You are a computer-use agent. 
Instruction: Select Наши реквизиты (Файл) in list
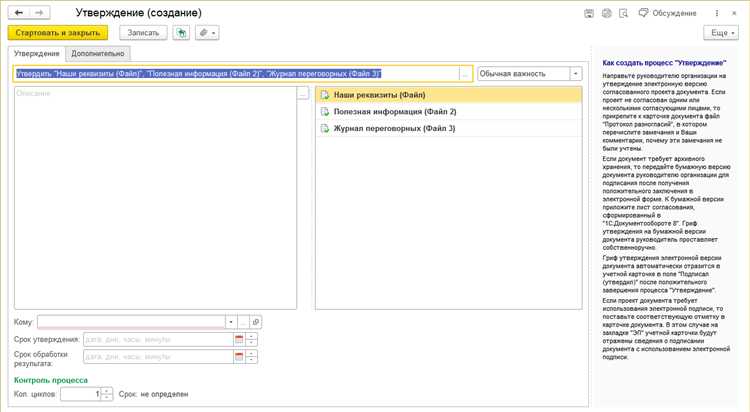pyautogui.click(x=449, y=95)
